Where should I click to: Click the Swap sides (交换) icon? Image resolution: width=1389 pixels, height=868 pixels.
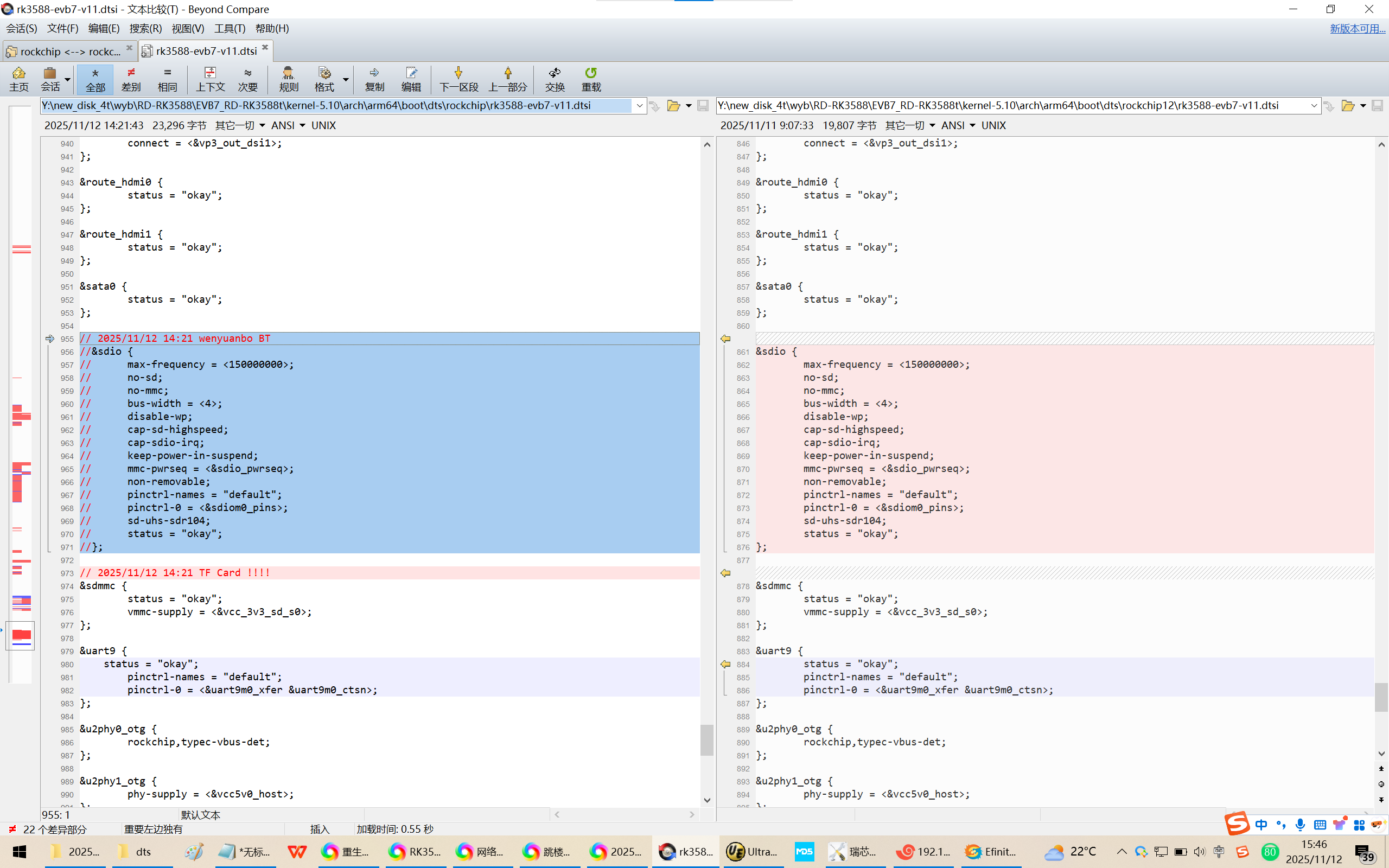(x=555, y=79)
